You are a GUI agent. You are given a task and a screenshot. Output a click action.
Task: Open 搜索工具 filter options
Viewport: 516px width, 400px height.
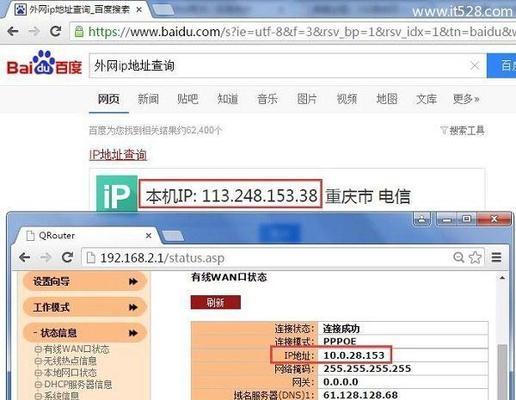click(x=462, y=130)
